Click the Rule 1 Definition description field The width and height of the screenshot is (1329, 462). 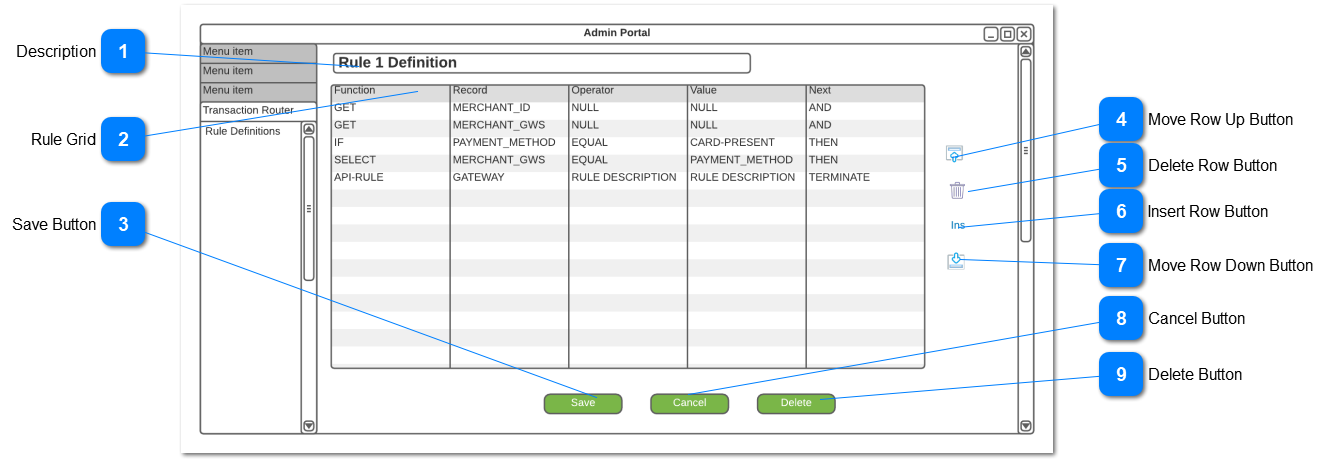point(541,63)
